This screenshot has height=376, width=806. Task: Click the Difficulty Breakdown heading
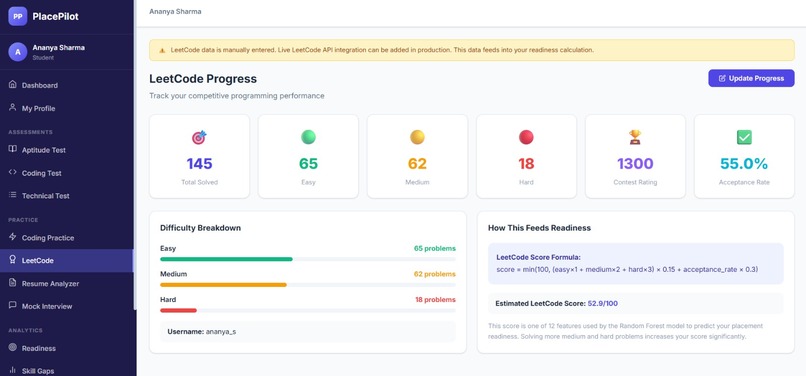[200, 227]
